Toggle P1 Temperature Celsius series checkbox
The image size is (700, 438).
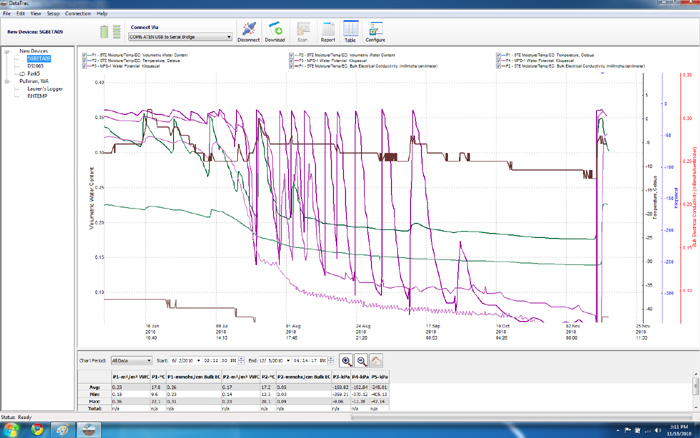(499, 55)
